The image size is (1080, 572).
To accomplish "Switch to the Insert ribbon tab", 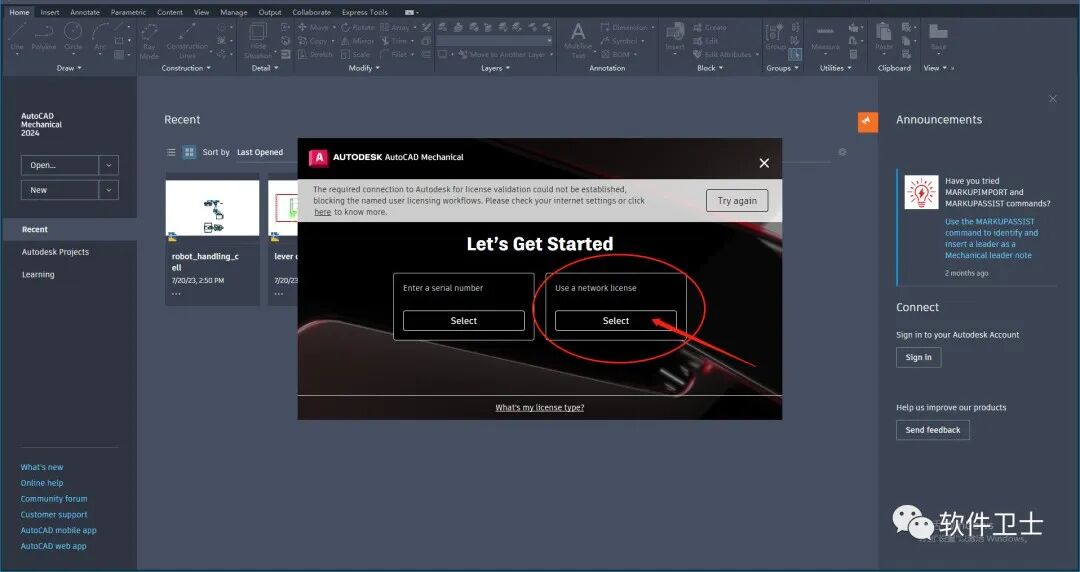I will tap(50, 12).
